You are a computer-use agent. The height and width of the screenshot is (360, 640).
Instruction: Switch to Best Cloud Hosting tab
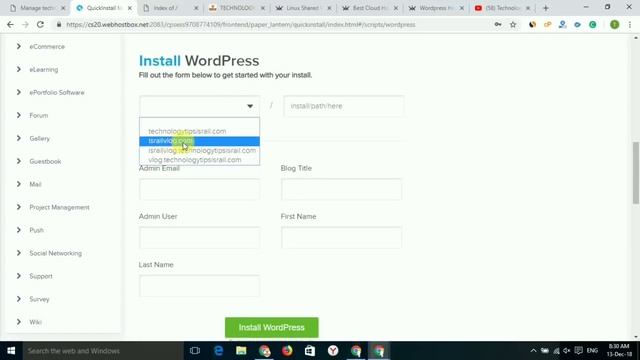coord(370,8)
